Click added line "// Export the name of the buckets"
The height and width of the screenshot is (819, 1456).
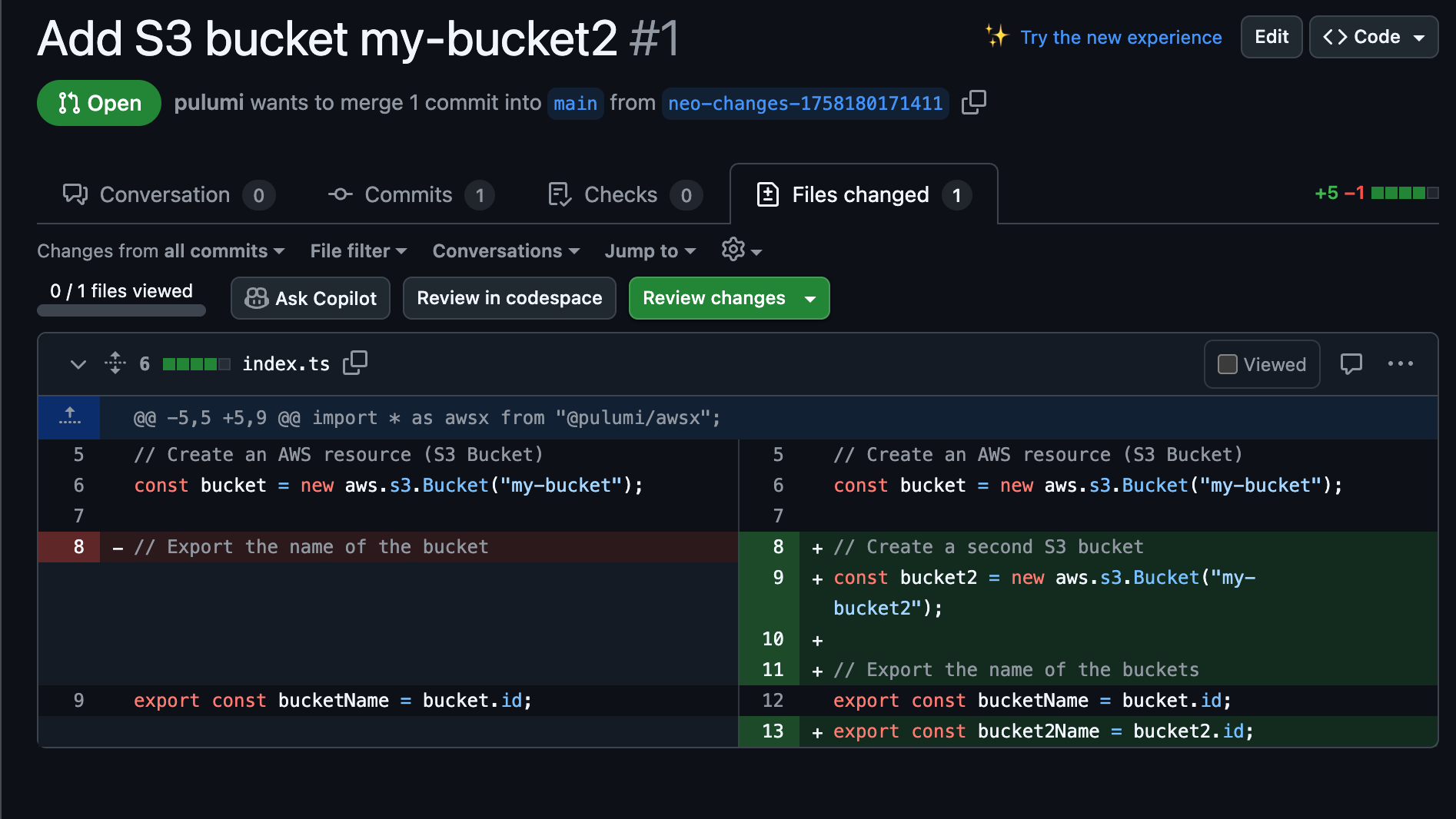(1016, 670)
